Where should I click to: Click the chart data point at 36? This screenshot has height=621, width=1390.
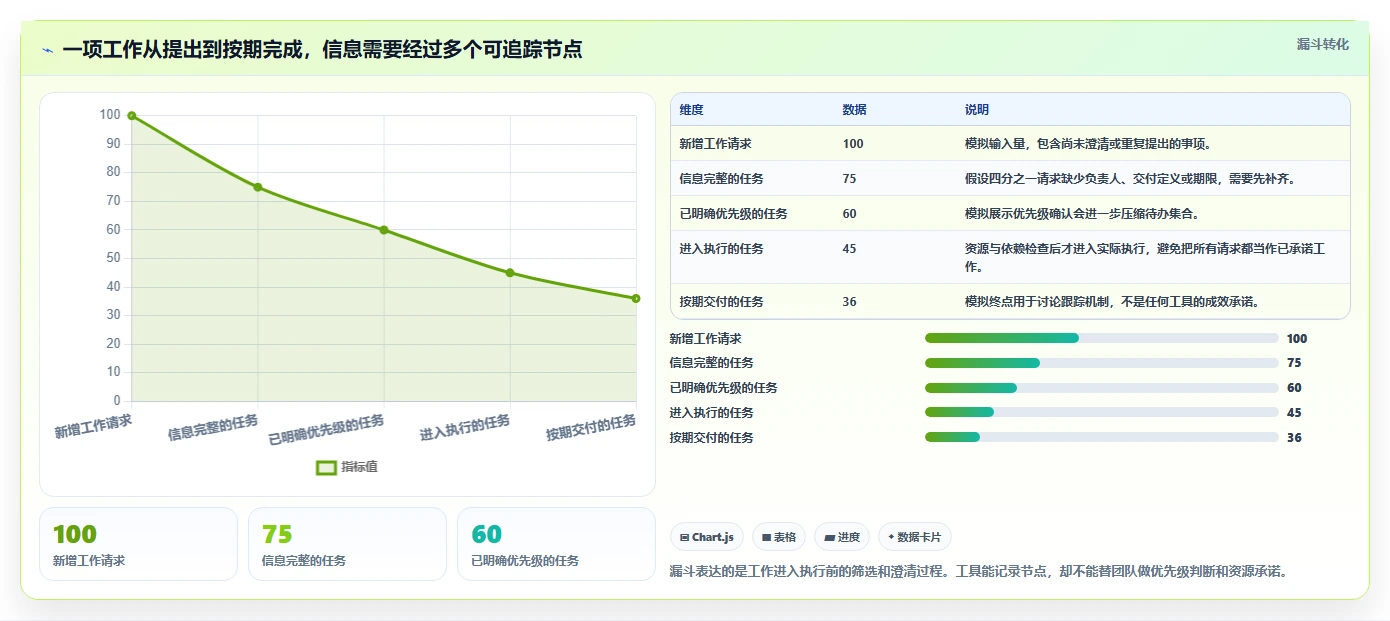coord(636,298)
